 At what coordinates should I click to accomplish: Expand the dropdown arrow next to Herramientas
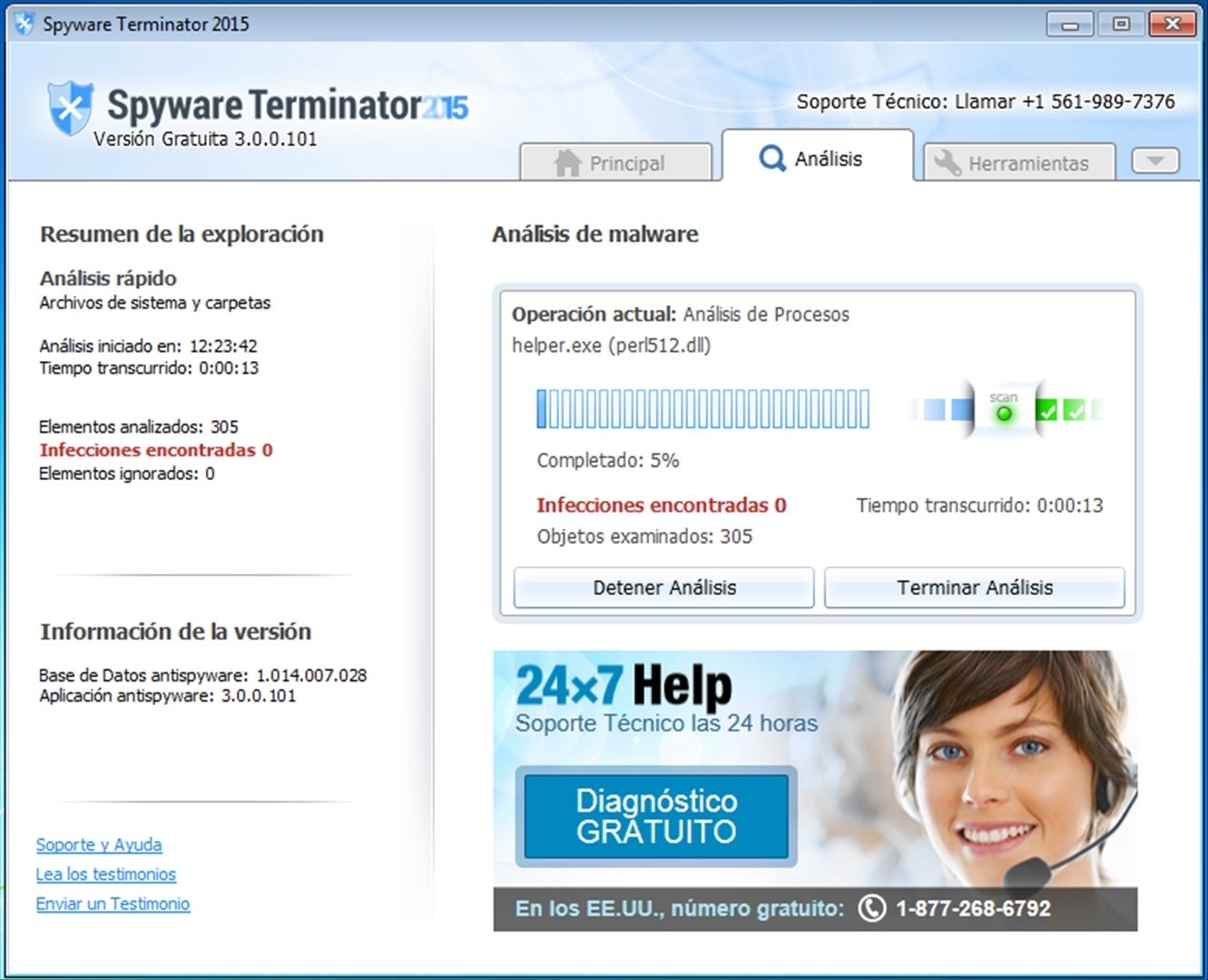(1155, 162)
